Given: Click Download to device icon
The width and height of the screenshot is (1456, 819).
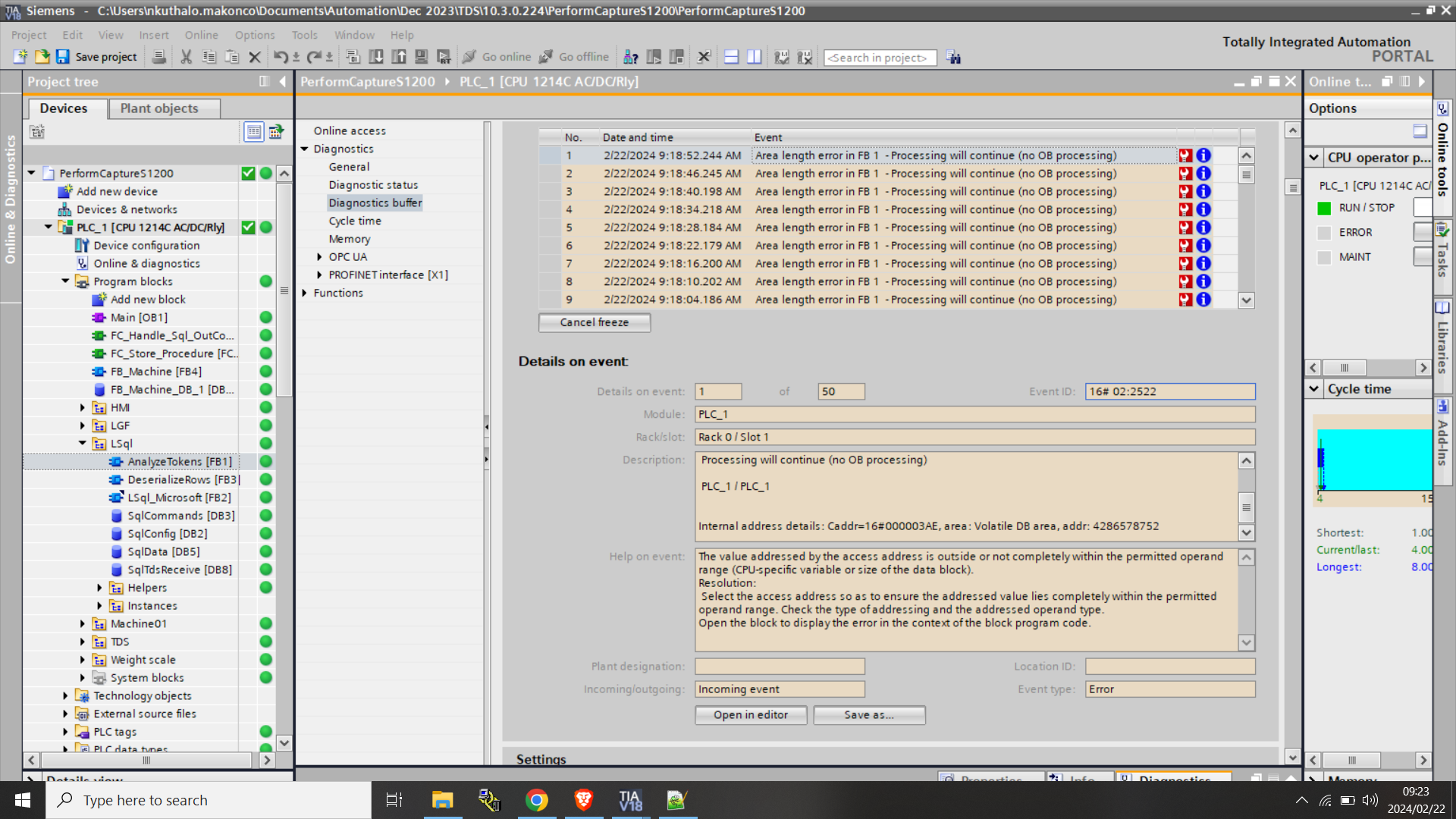Looking at the screenshot, I should 375,57.
